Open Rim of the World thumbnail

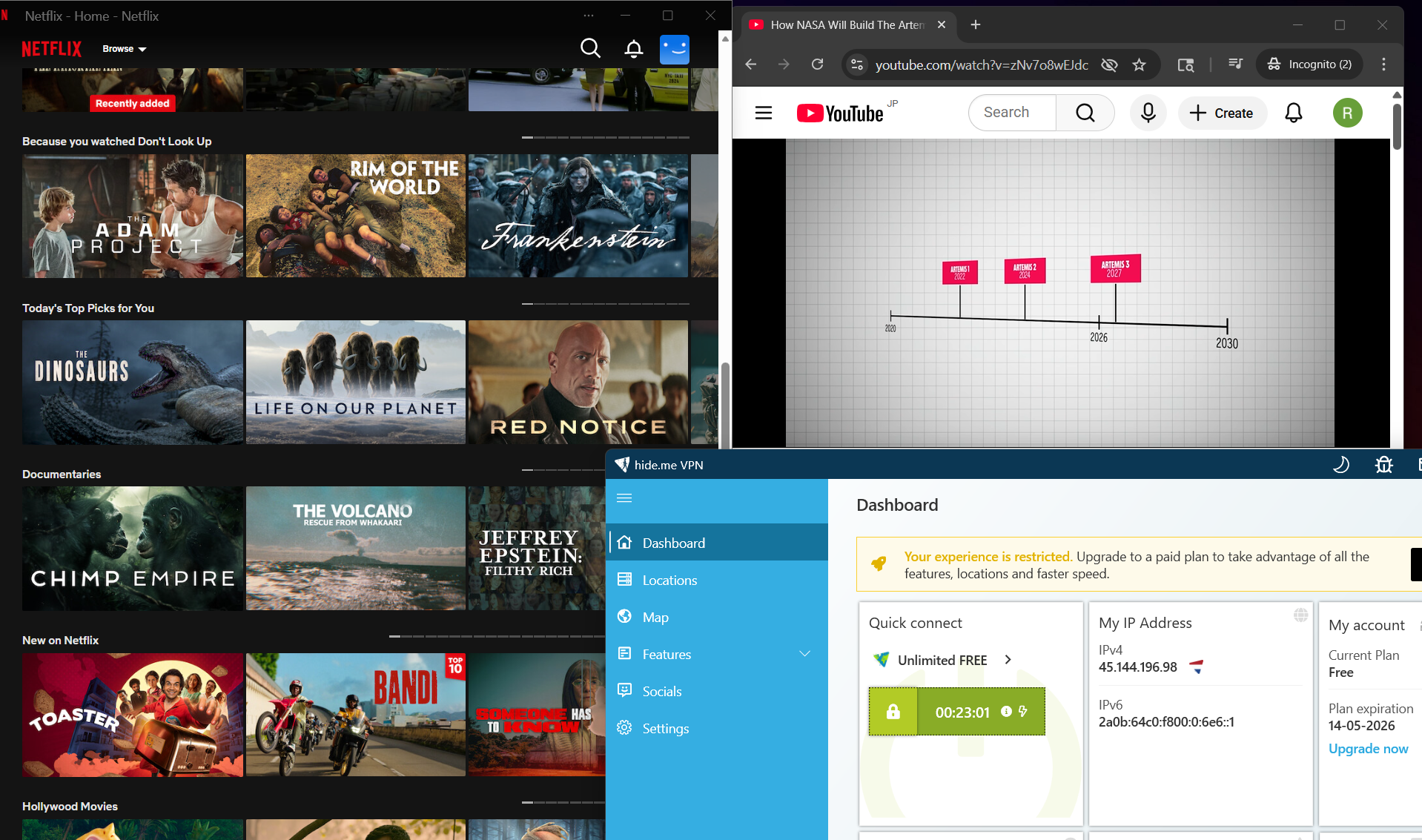[356, 216]
